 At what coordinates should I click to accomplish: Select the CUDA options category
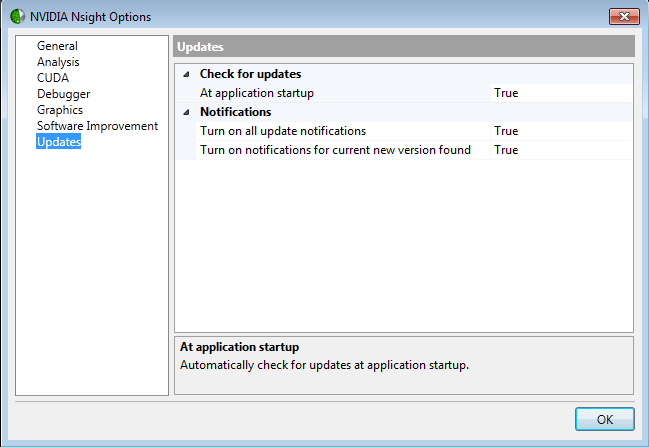click(53, 78)
